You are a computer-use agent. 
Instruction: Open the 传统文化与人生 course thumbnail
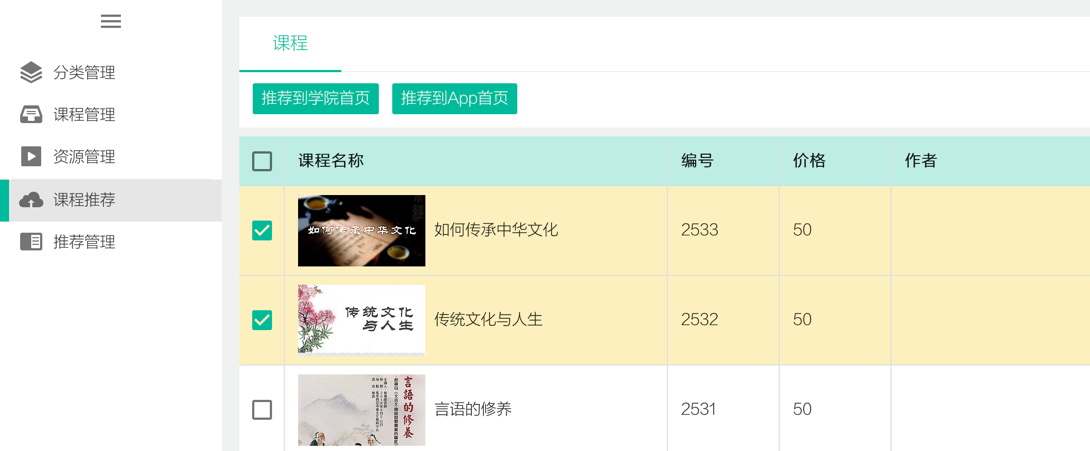coord(361,320)
